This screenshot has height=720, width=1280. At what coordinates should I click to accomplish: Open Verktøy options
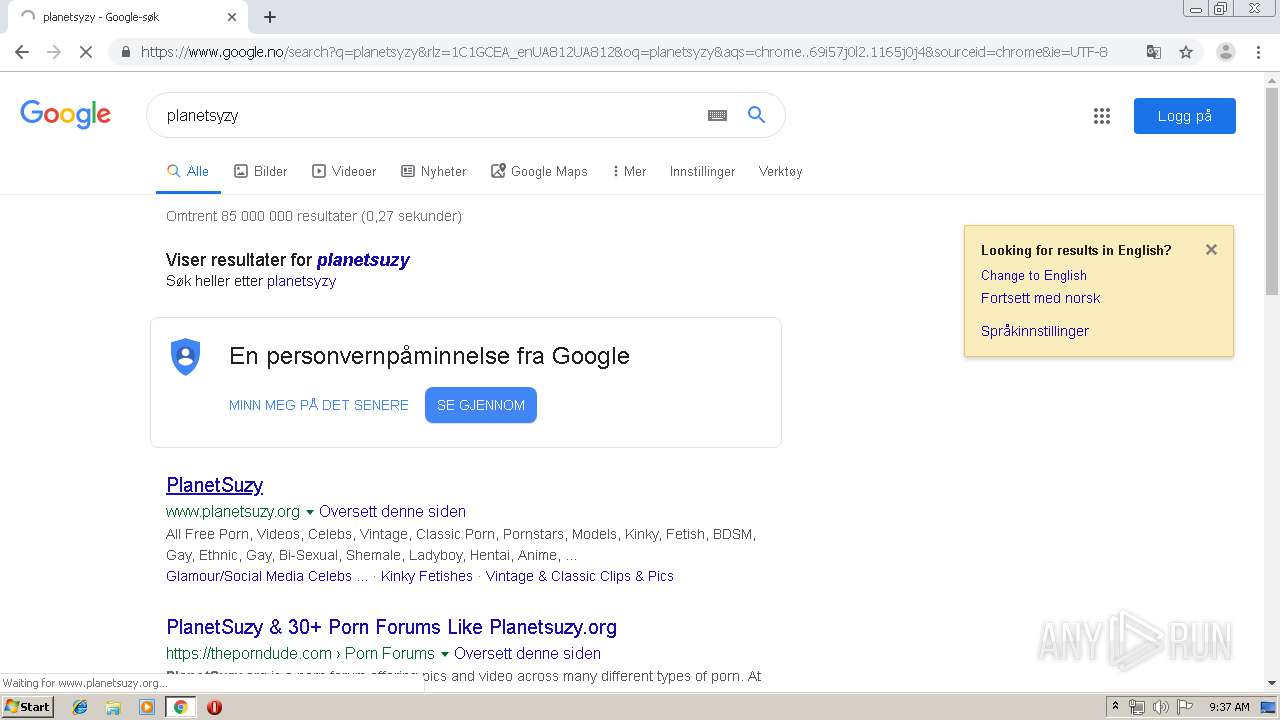(x=780, y=171)
